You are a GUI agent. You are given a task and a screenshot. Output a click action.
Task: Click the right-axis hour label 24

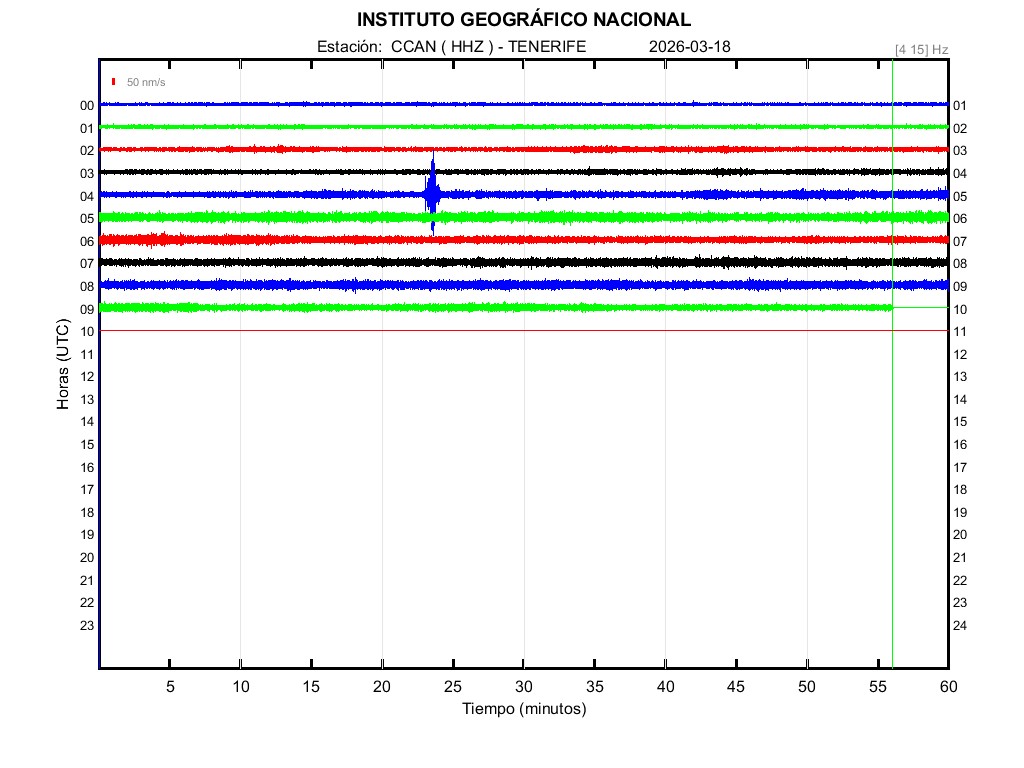(x=960, y=626)
